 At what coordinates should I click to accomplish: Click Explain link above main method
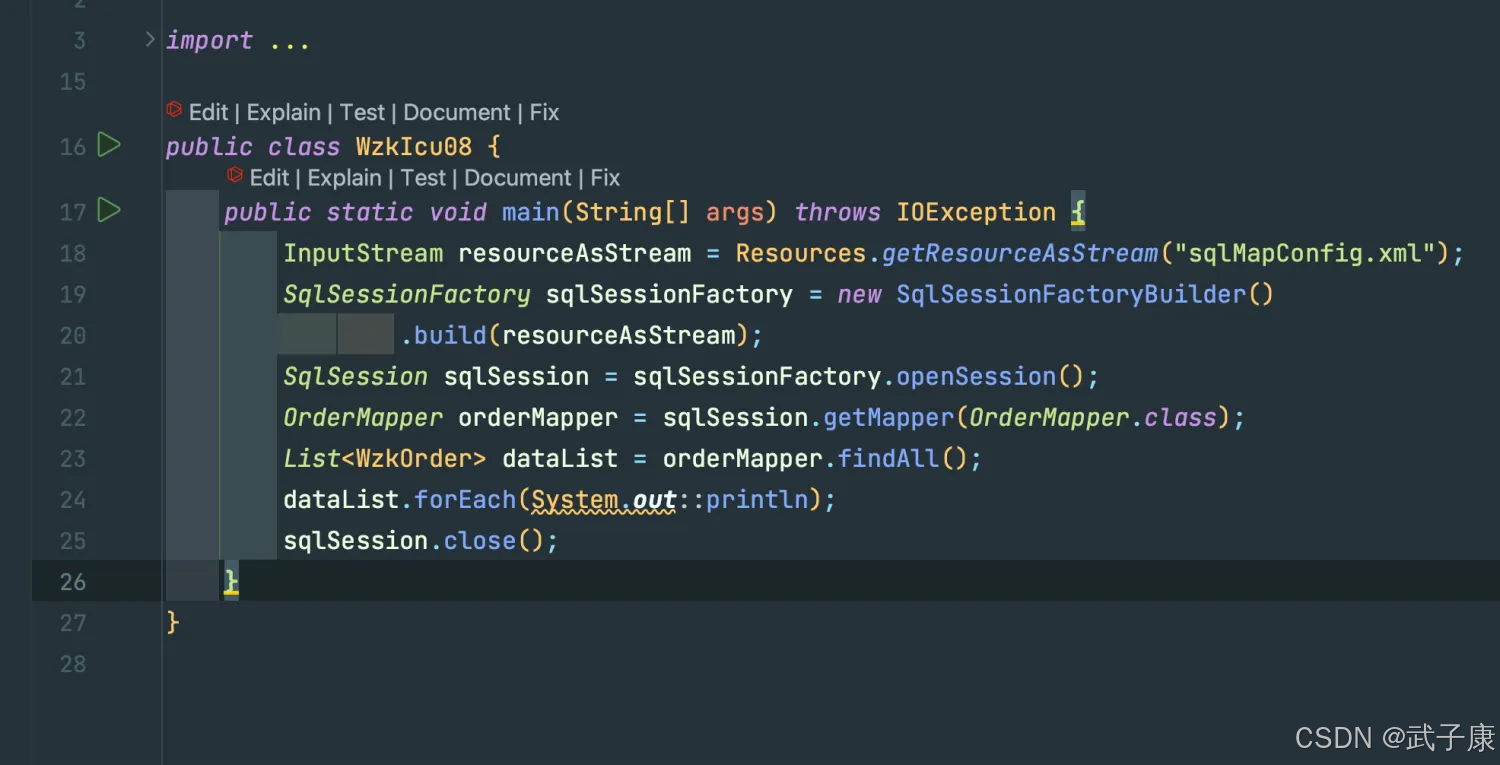click(x=345, y=178)
